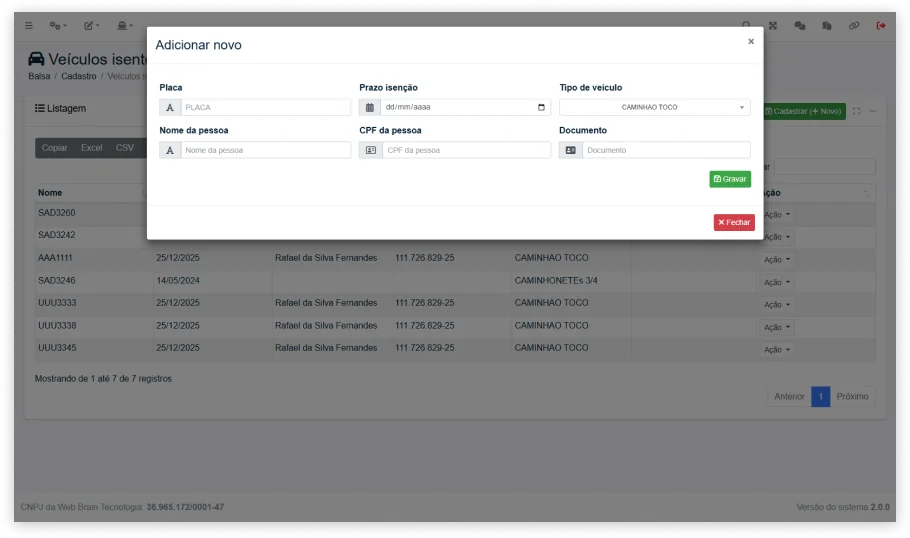Screen dimensions: 910x538
Task: Click the sort arrows on last table column
Action: click(x=866, y=193)
